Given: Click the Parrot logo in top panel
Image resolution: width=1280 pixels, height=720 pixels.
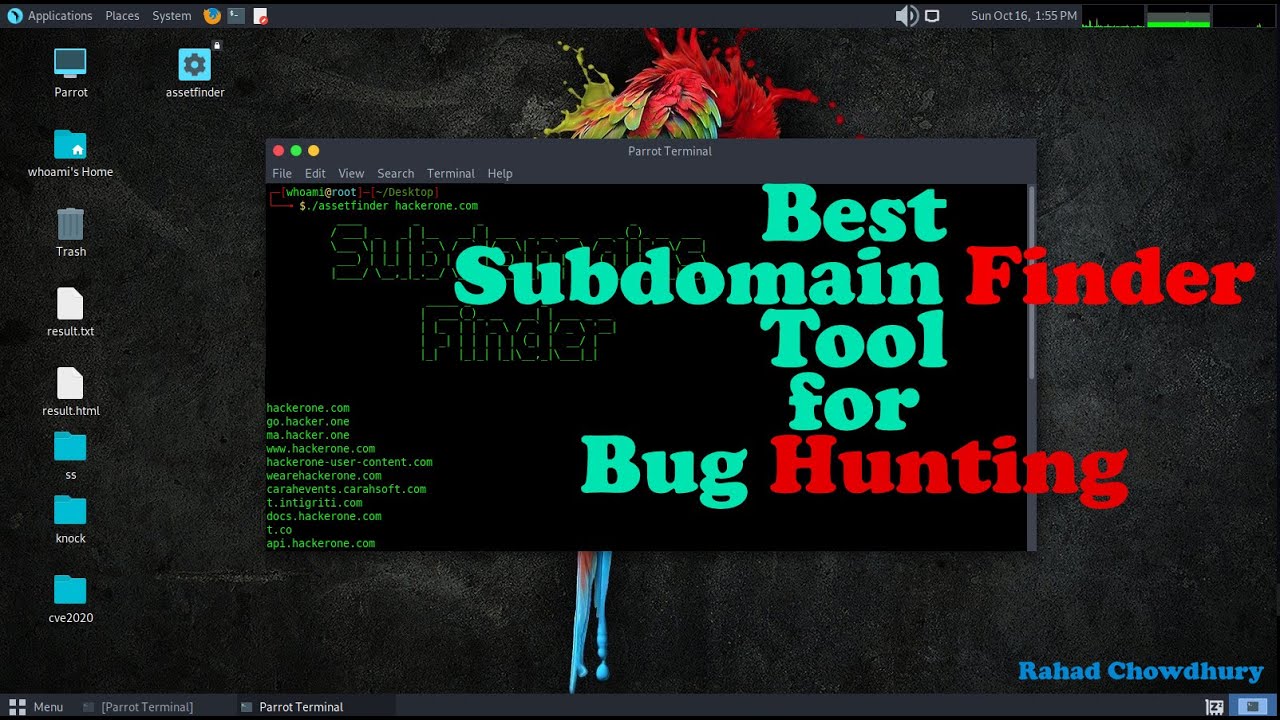Looking at the screenshot, I should point(14,15).
